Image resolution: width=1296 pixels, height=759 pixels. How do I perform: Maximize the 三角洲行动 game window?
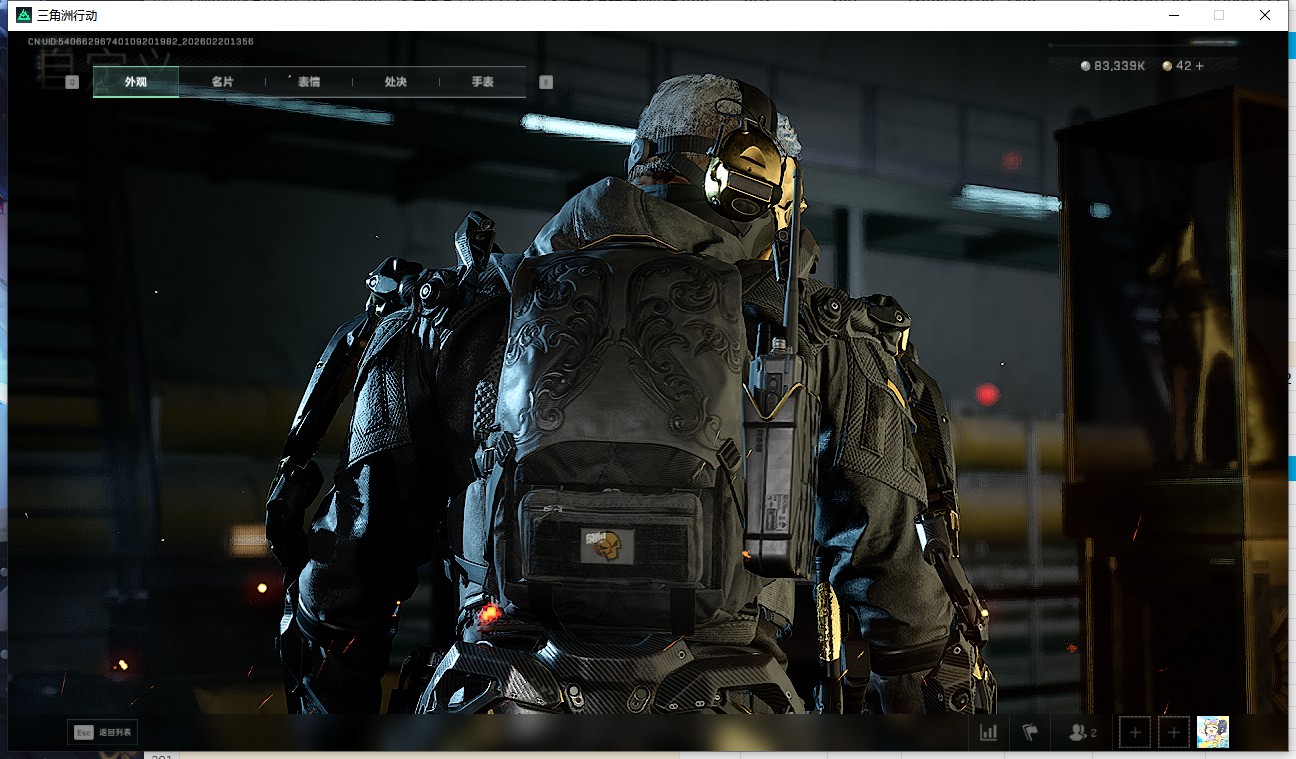tap(1218, 15)
